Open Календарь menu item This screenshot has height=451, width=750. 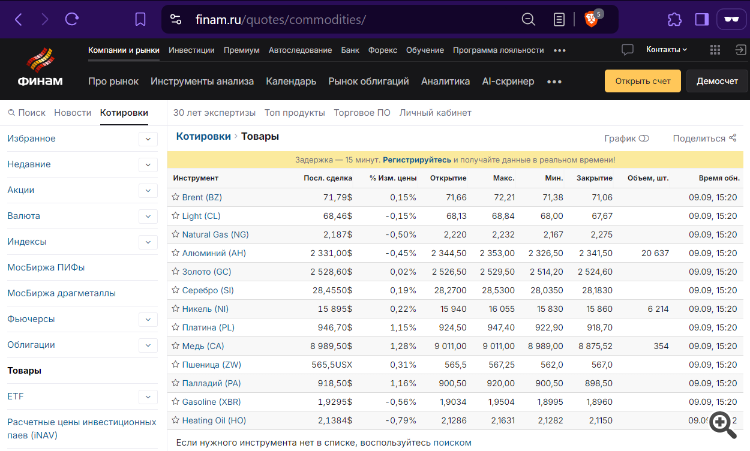pos(291,81)
